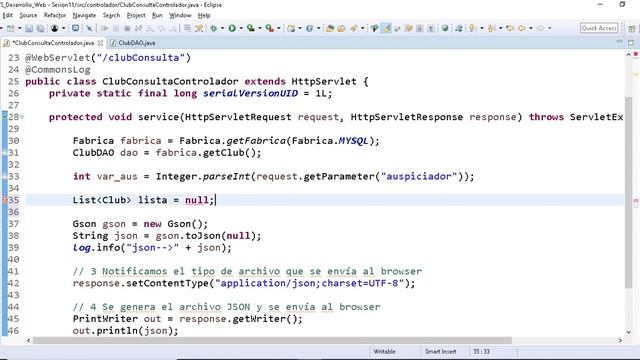Open the Navigate menu
Viewport: 640px width, 360px height.
point(84,16)
